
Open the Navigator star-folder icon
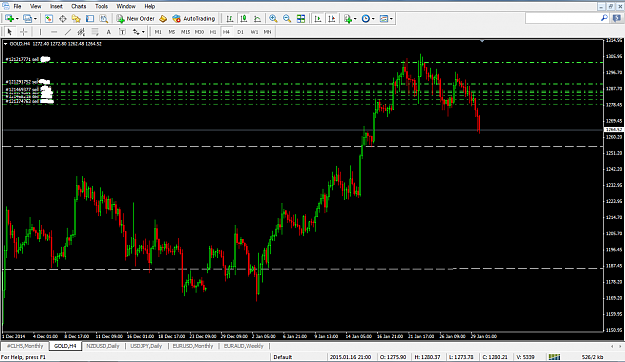(x=76, y=19)
